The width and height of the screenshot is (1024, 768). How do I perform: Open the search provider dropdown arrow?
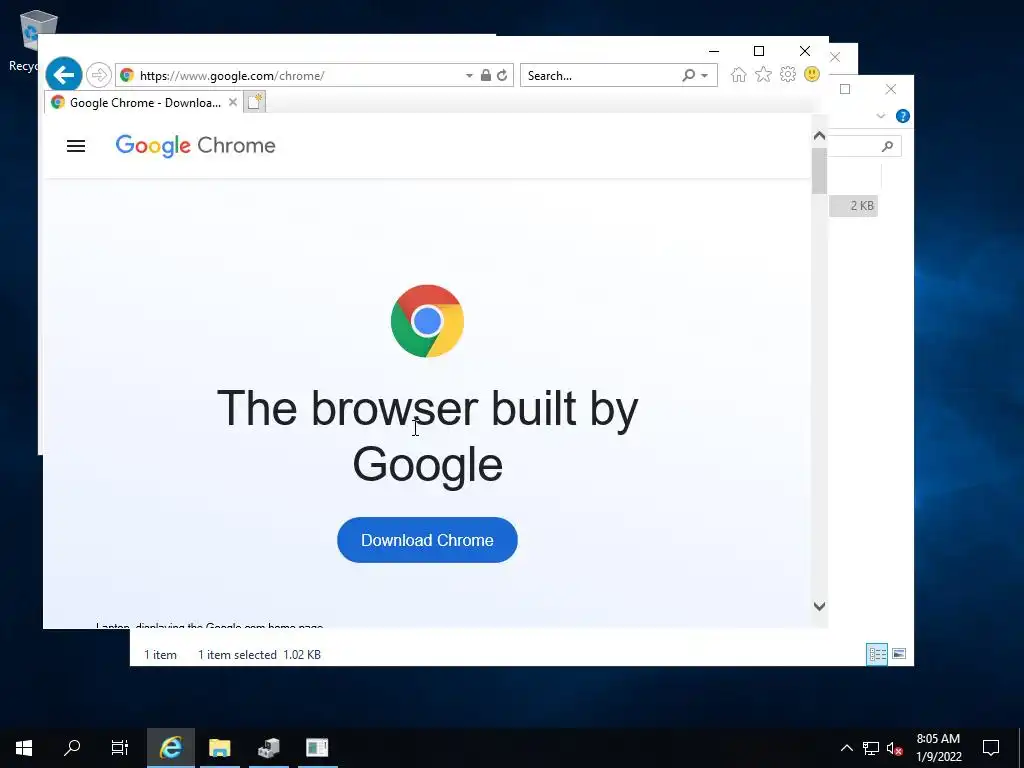point(705,76)
